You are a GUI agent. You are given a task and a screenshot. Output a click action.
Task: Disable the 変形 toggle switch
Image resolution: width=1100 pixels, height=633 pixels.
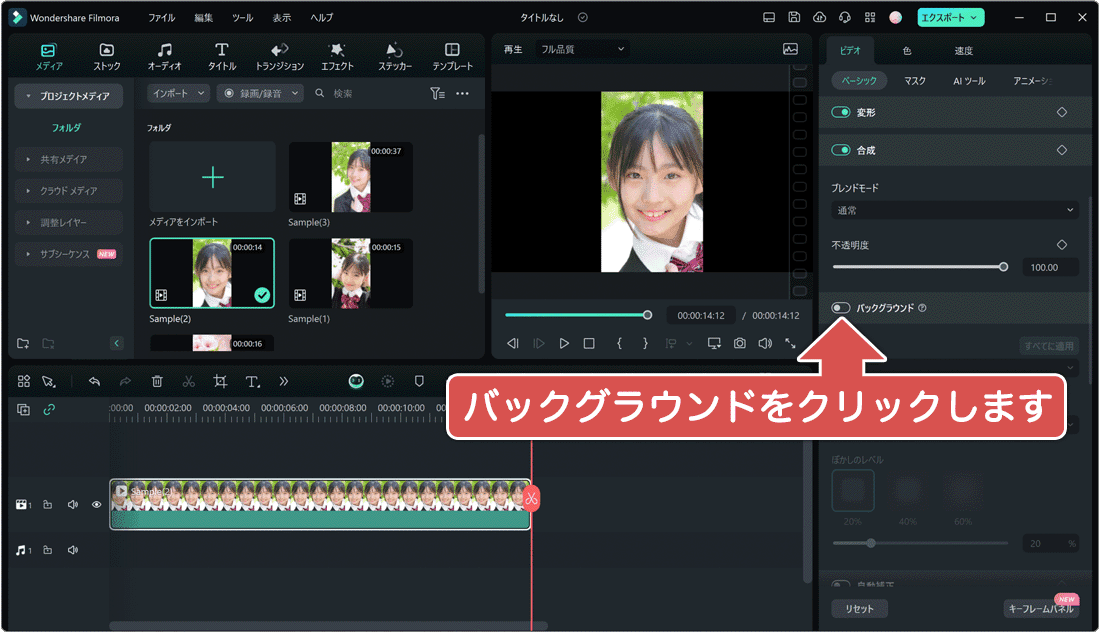click(x=839, y=112)
